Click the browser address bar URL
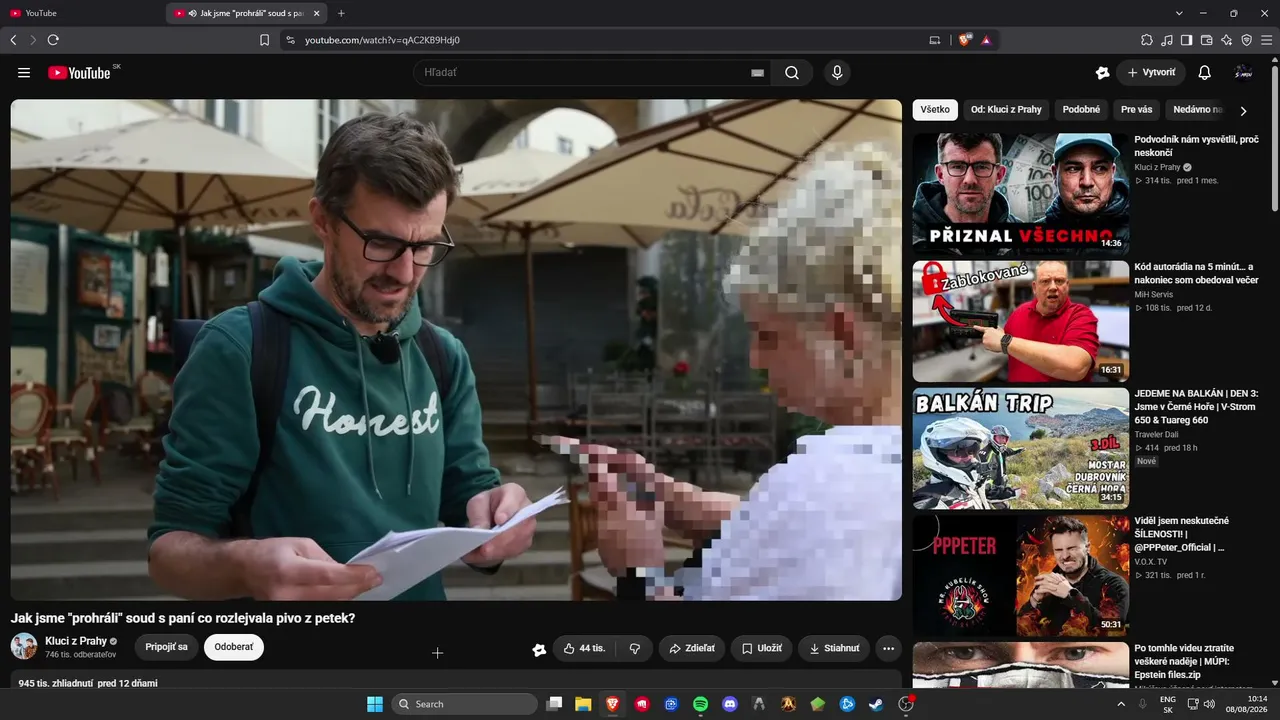Viewport: 1280px width, 720px height. click(382, 40)
